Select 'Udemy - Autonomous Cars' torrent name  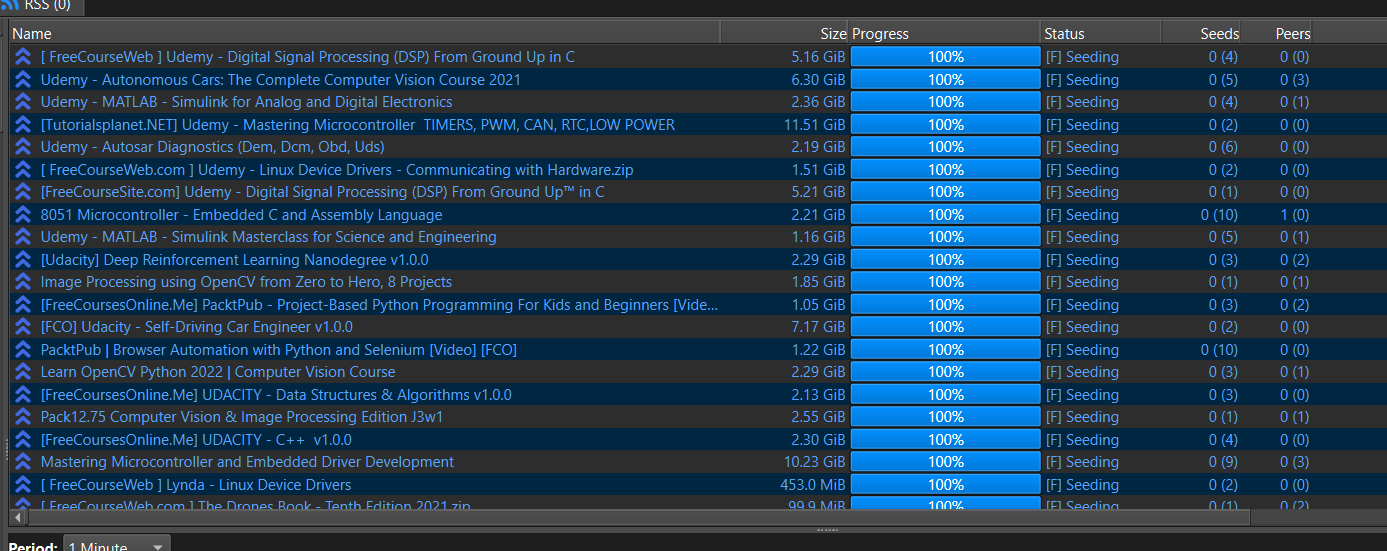281,80
